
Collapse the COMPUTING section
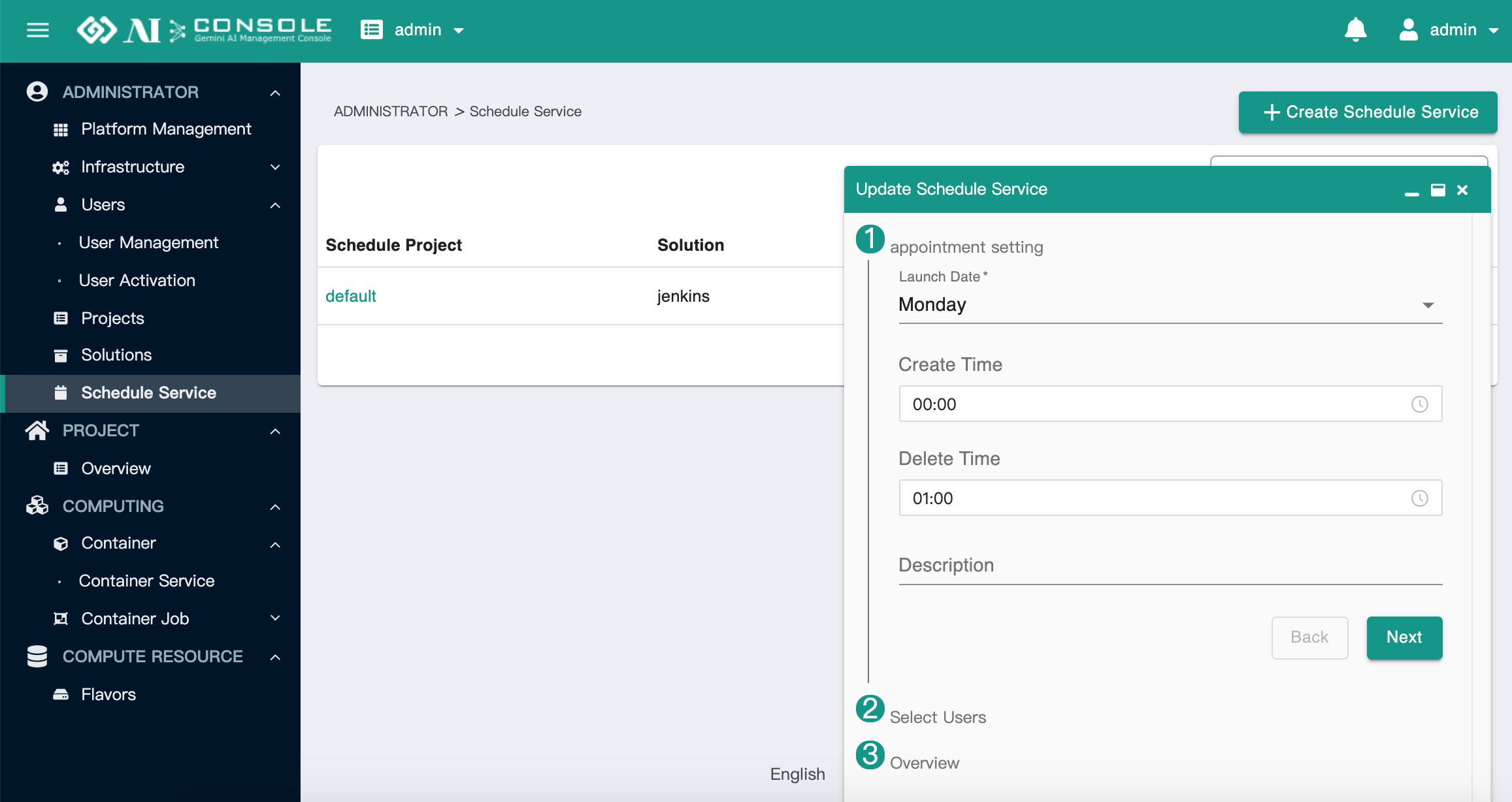coord(275,507)
